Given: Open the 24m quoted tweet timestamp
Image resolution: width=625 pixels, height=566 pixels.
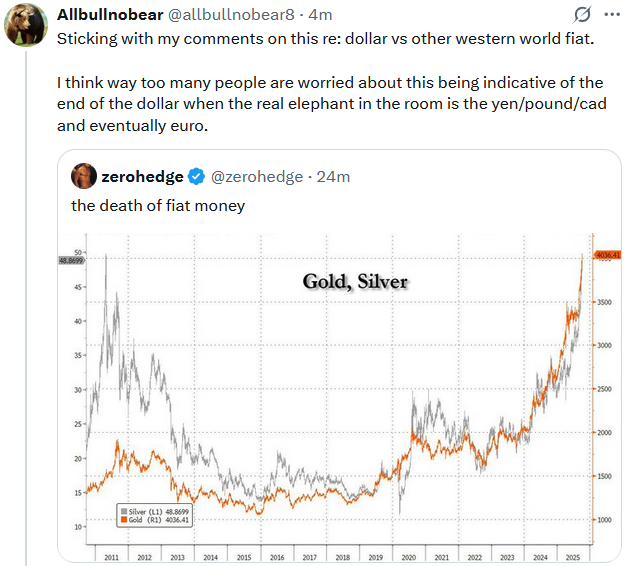Looking at the screenshot, I should pos(333,177).
